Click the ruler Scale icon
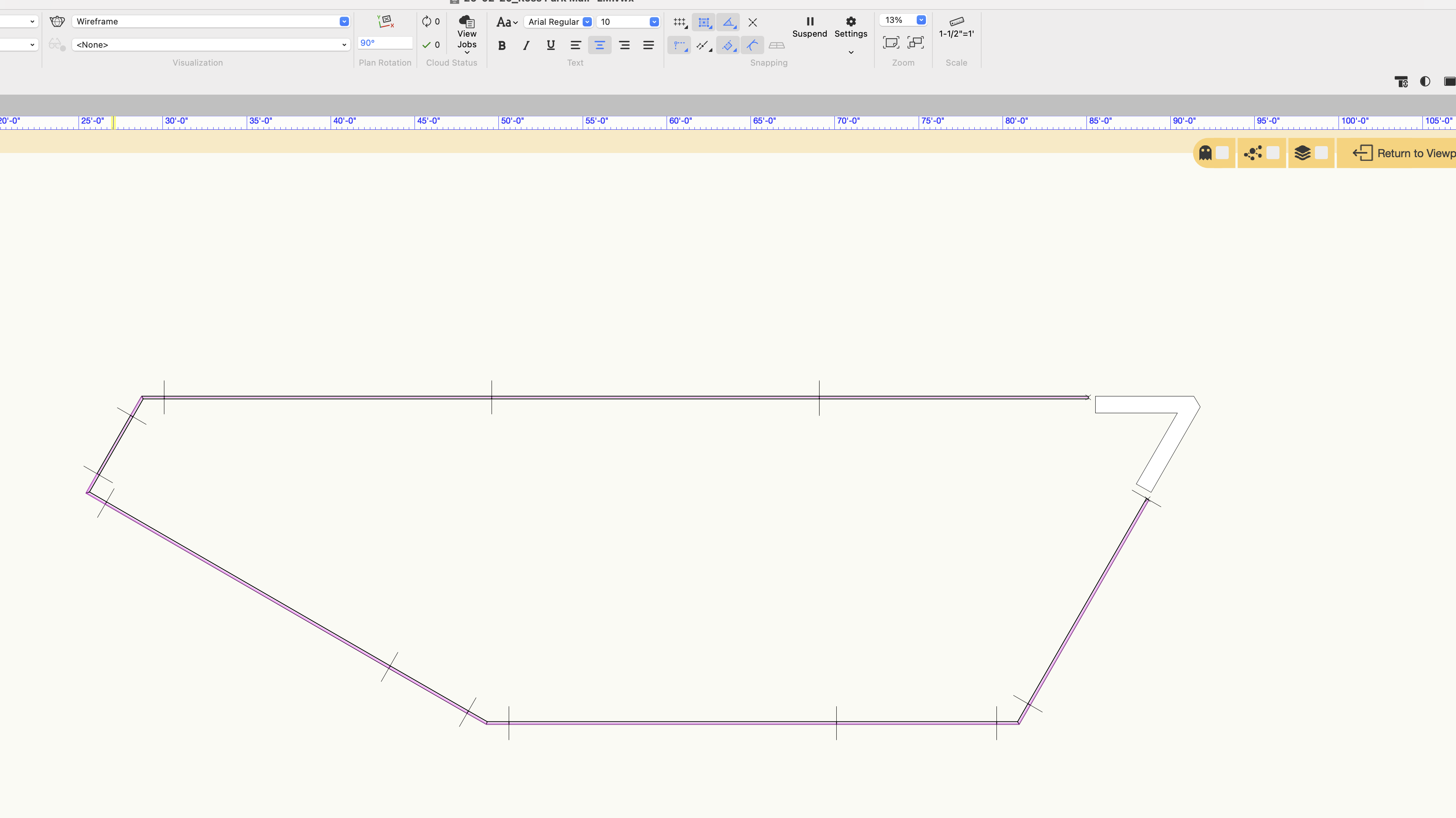 [x=956, y=21]
